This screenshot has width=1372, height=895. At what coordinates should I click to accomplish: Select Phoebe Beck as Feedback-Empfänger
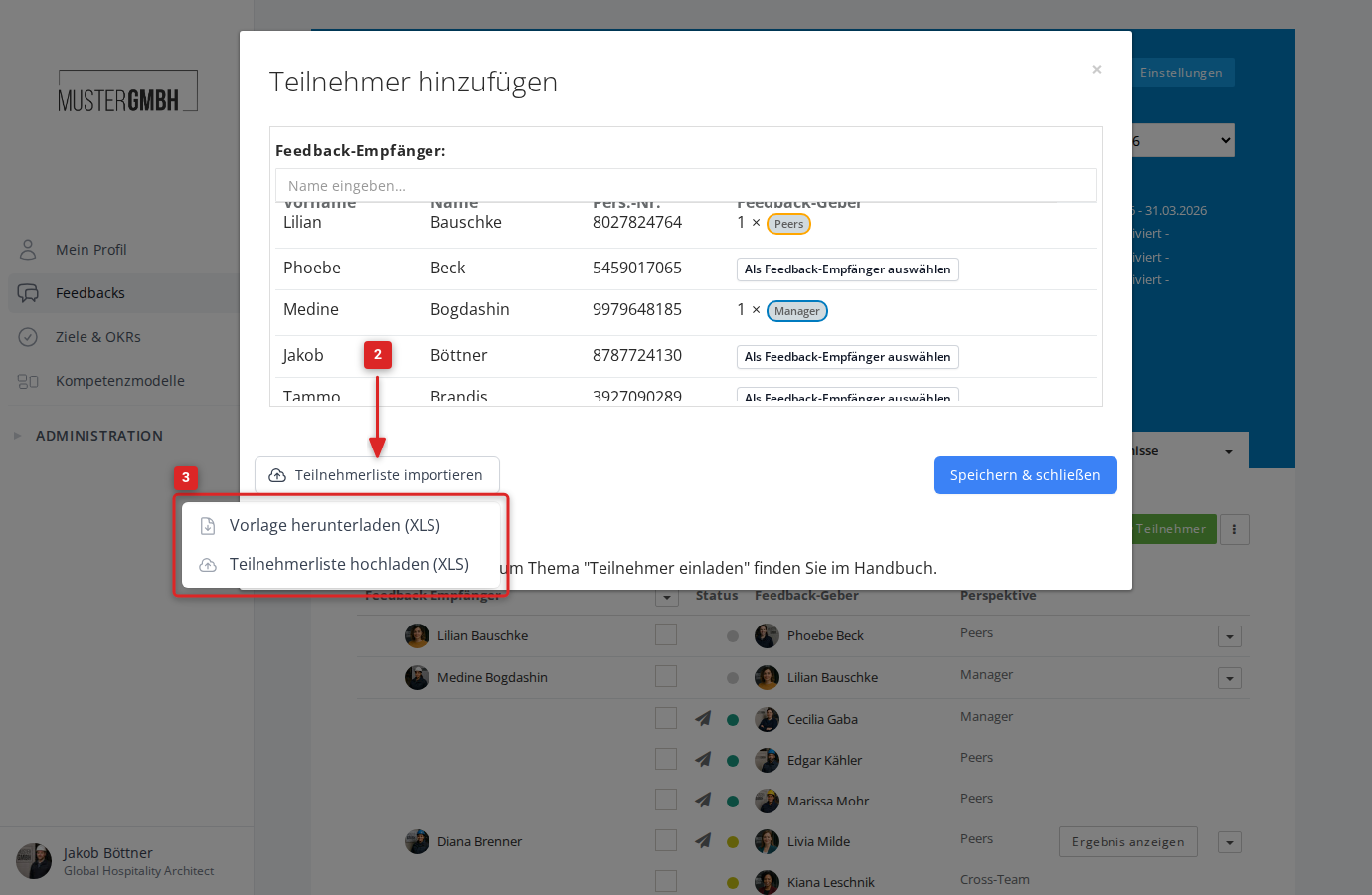847,269
